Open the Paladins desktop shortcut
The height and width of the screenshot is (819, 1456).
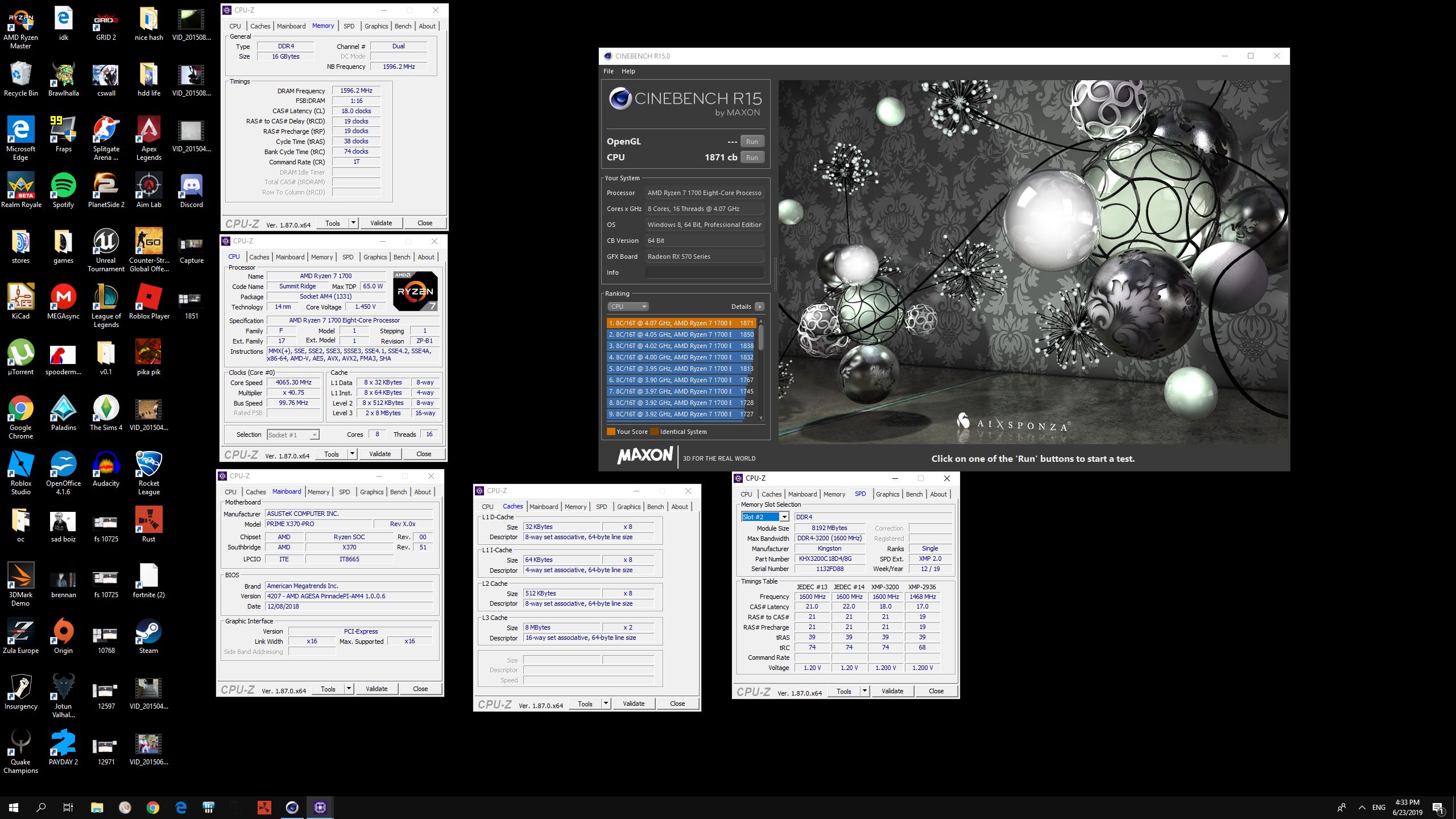[63, 413]
